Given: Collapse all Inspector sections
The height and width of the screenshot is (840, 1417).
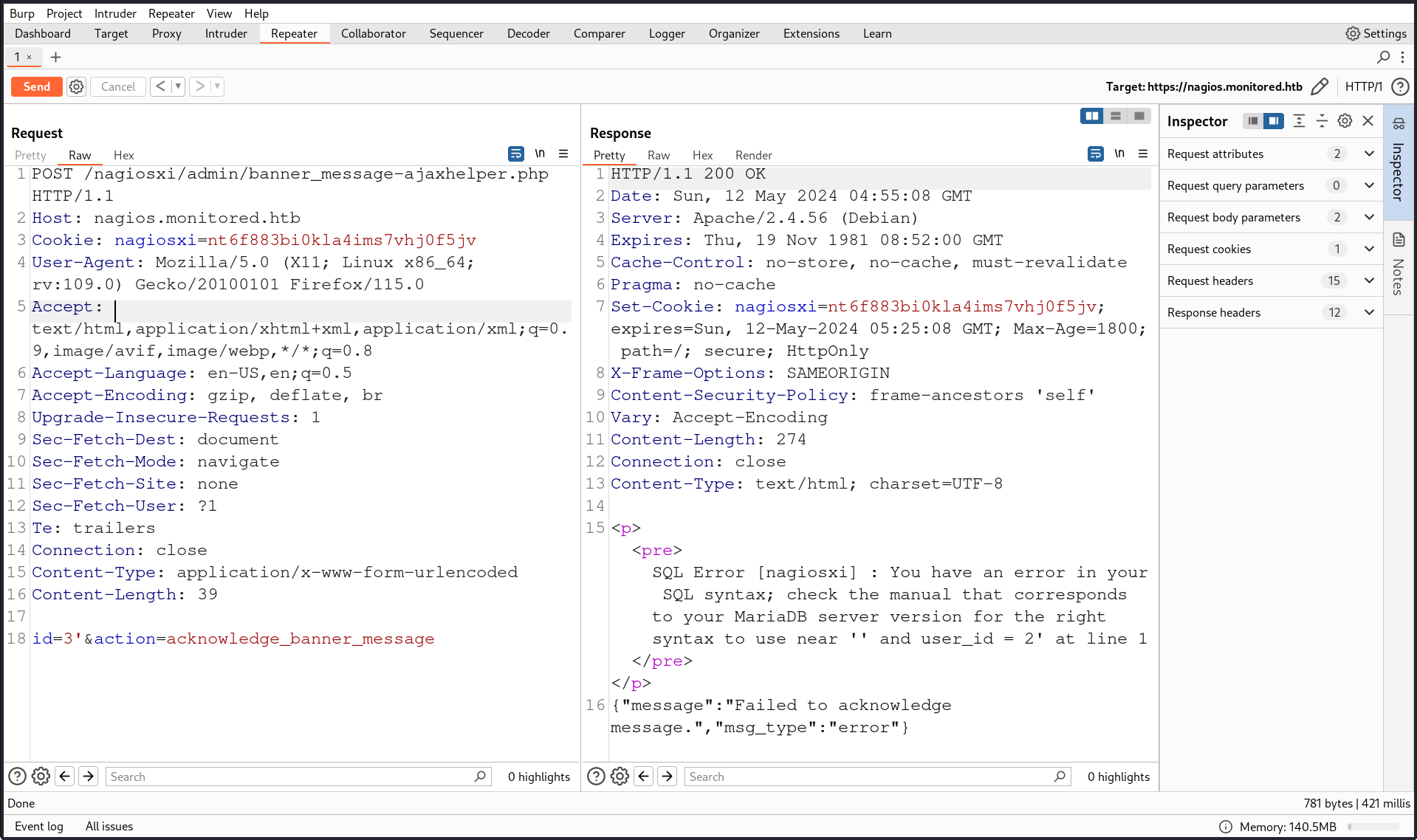Looking at the screenshot, I should tap(1322, 121).
